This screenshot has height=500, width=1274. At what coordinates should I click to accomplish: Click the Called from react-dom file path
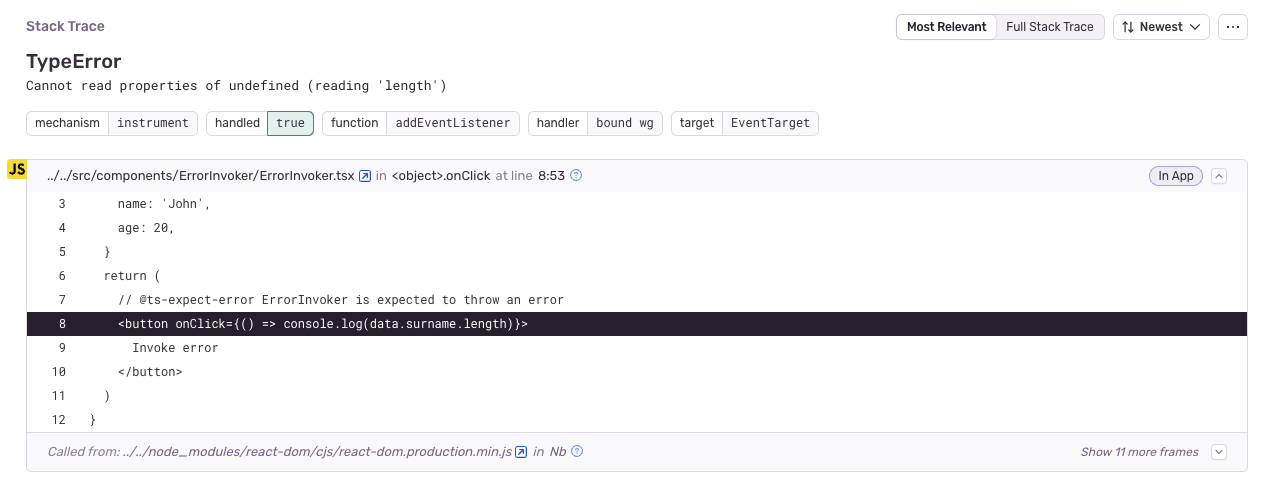click(x=317, y=452)
